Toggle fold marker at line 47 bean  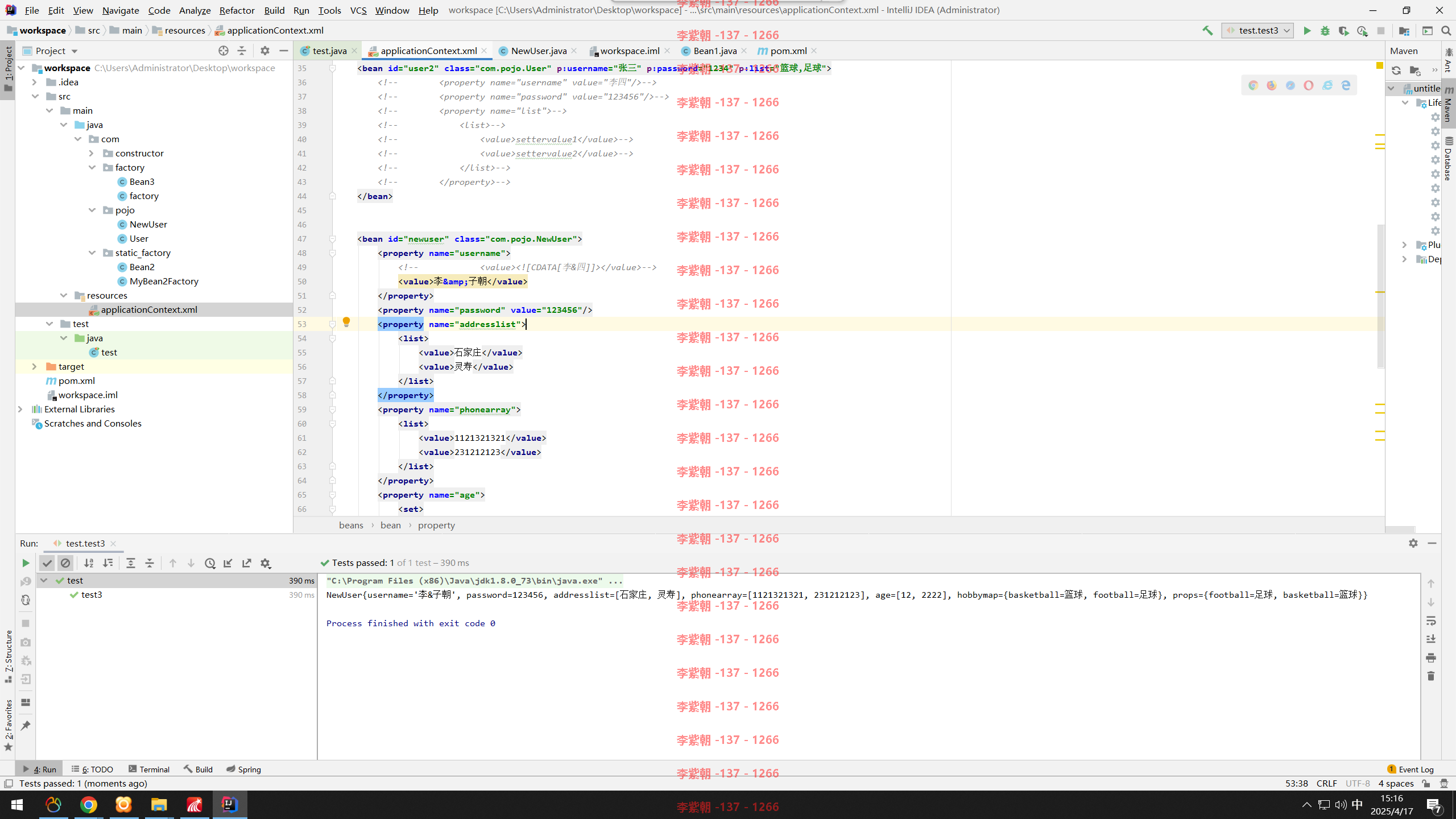pyautogui.click(x=333, y=239)
